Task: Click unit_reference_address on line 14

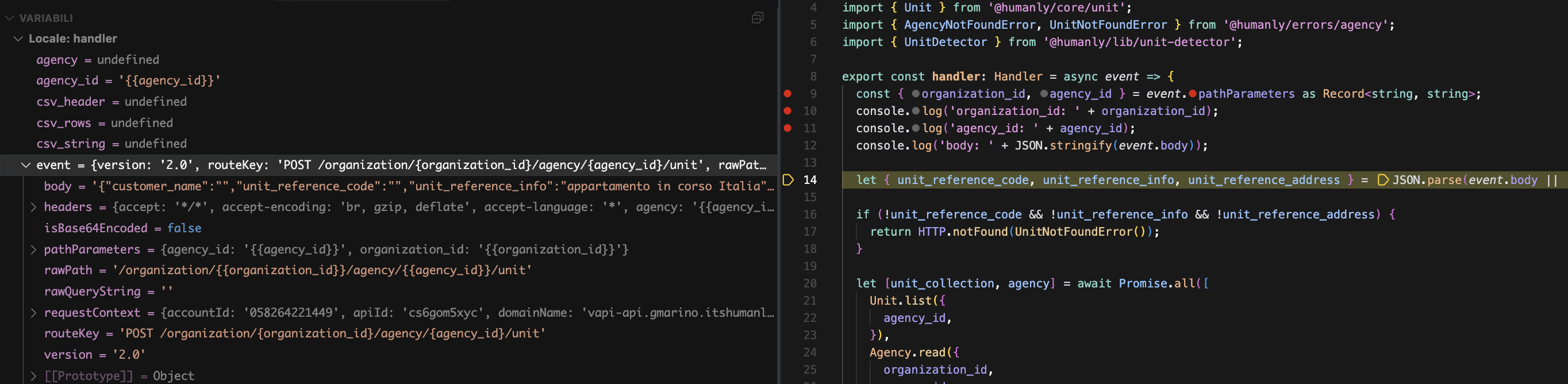Action: (1263, 180)
